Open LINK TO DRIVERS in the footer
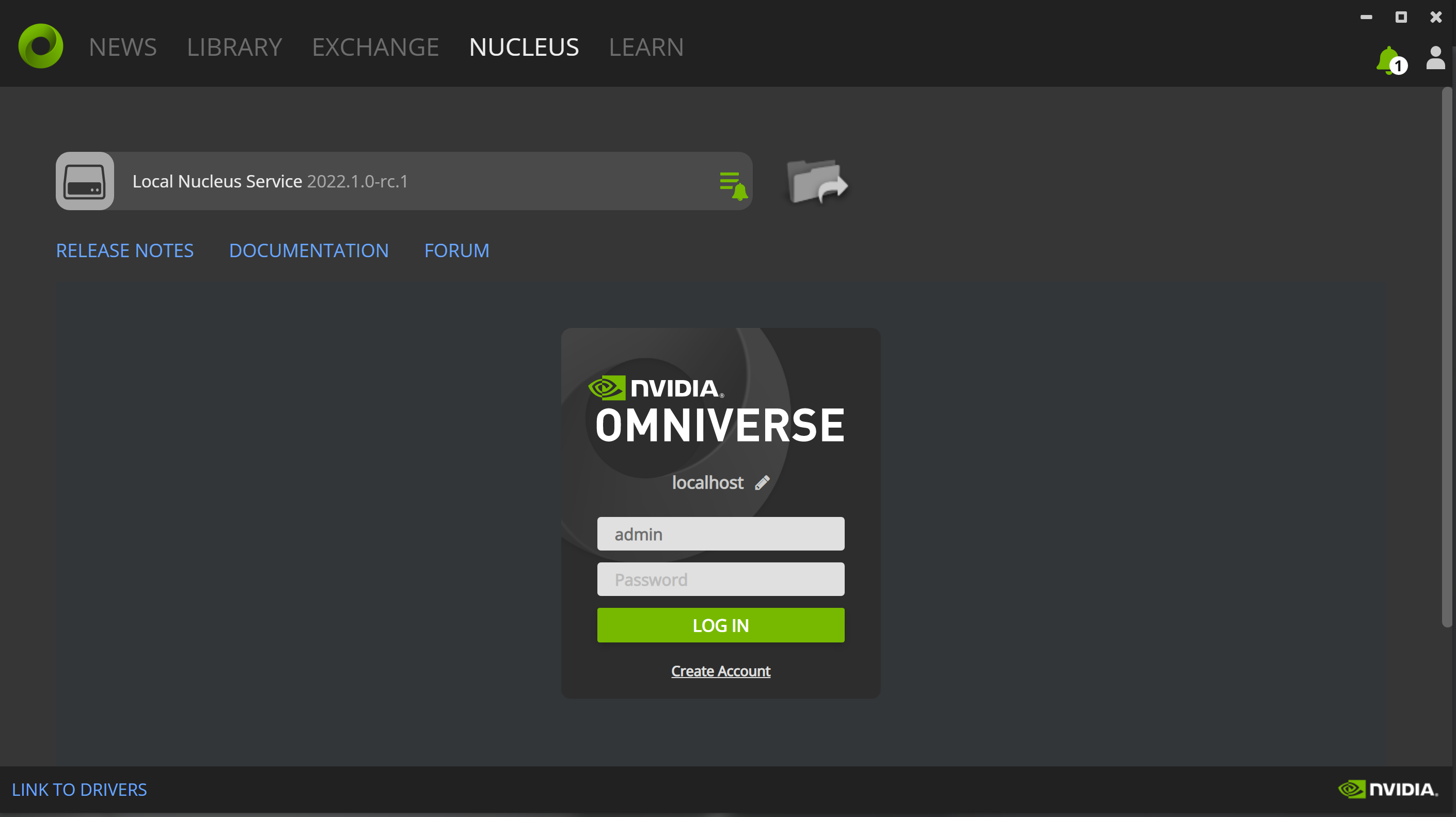Image resolution: width=1456 pixels, height=817 pixels. click(79, 789)
